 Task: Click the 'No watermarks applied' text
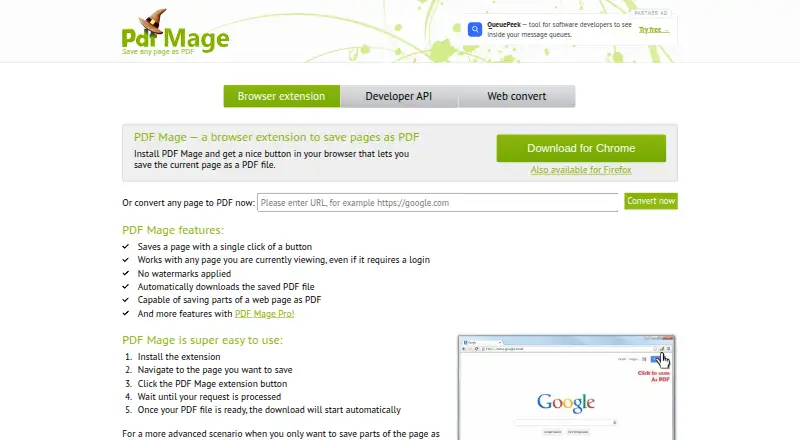pos(184,274)
